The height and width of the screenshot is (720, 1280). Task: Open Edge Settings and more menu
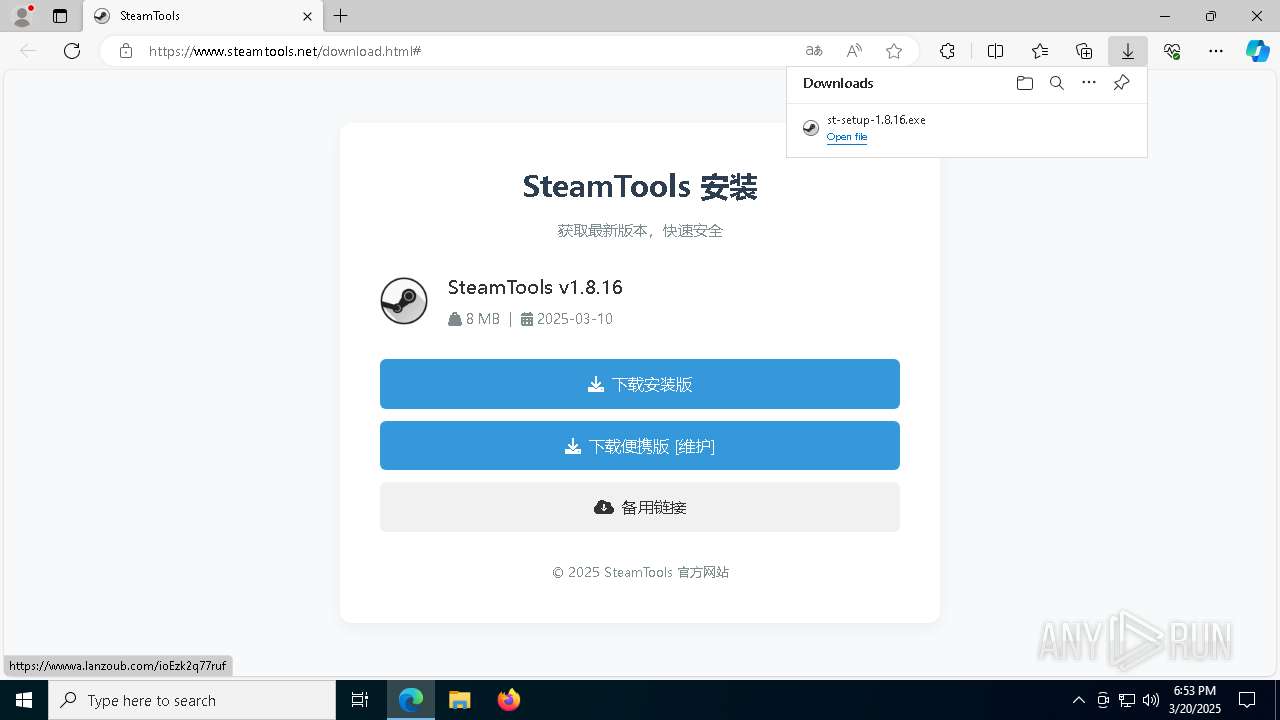[x=1216, y=51]
